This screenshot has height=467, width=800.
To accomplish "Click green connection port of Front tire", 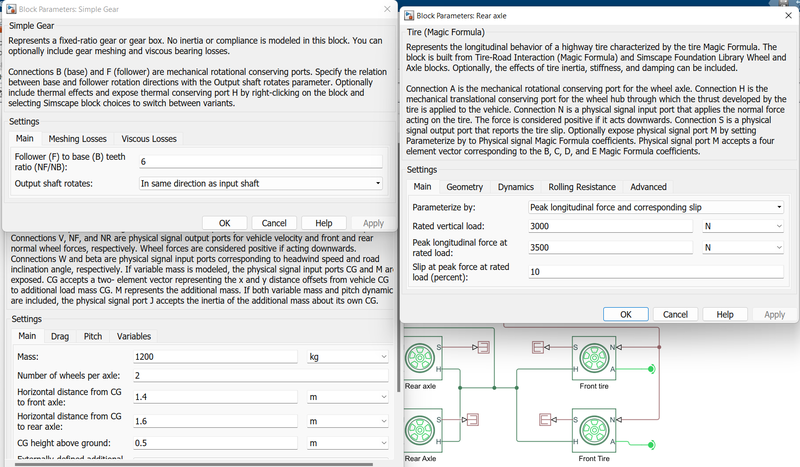I will (x=652, y=369).
